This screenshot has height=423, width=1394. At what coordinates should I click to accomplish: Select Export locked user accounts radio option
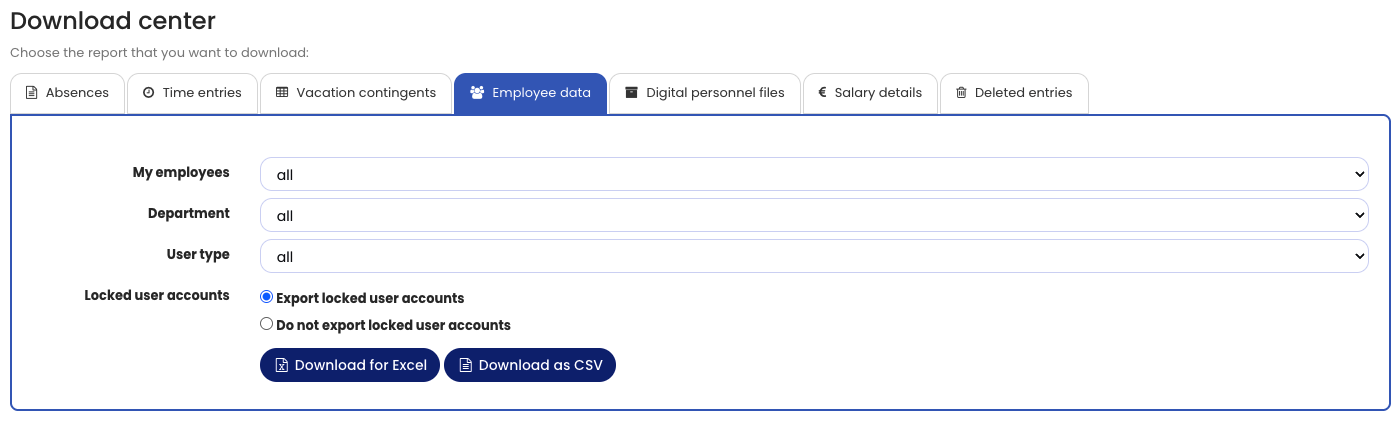point(266,297)
